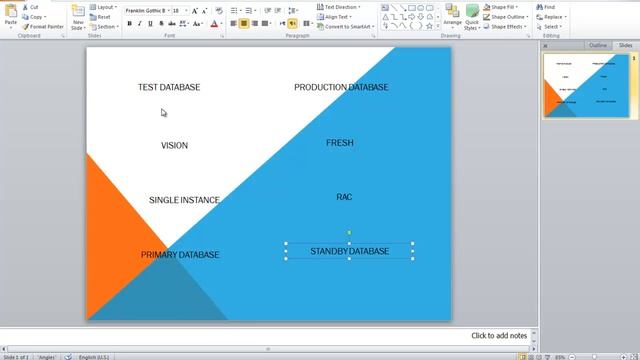Increase the font size
The width and height of the screenshot is (640, 360).
pyautogui.click(x=195, y=11)
